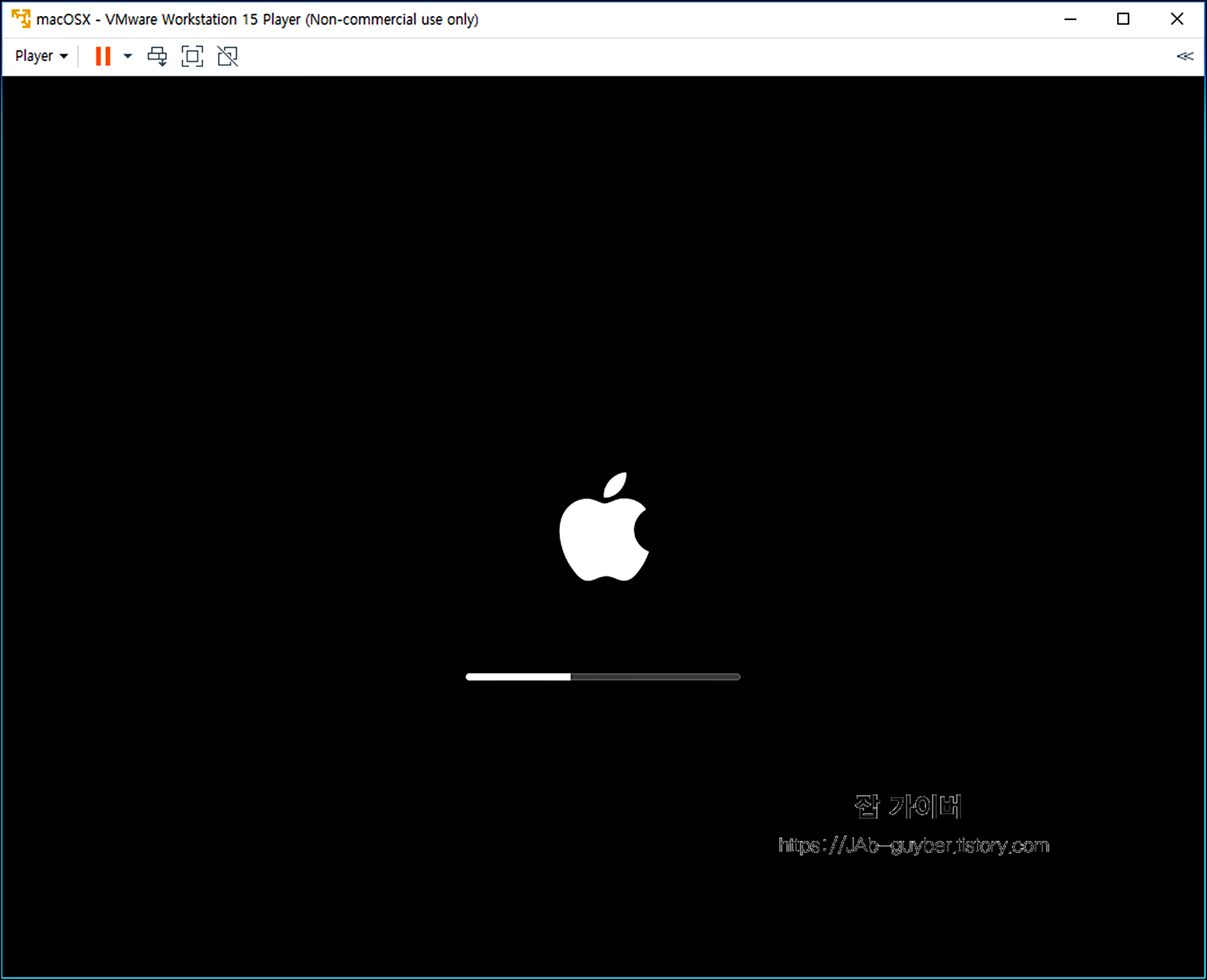This screenshot has width=1207, height=980.
Task: Expand the power options dropdown arrow
Action: tap(127, 56)
